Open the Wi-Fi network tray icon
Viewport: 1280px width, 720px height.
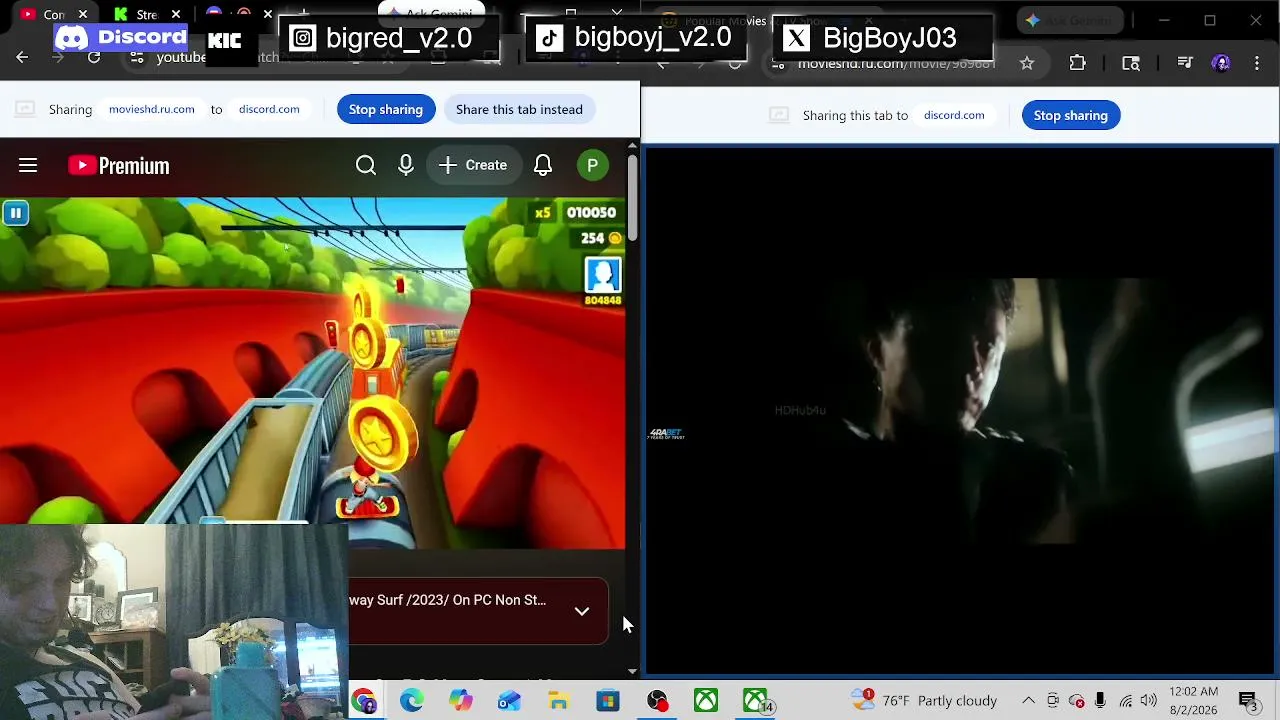[1126, 701]
